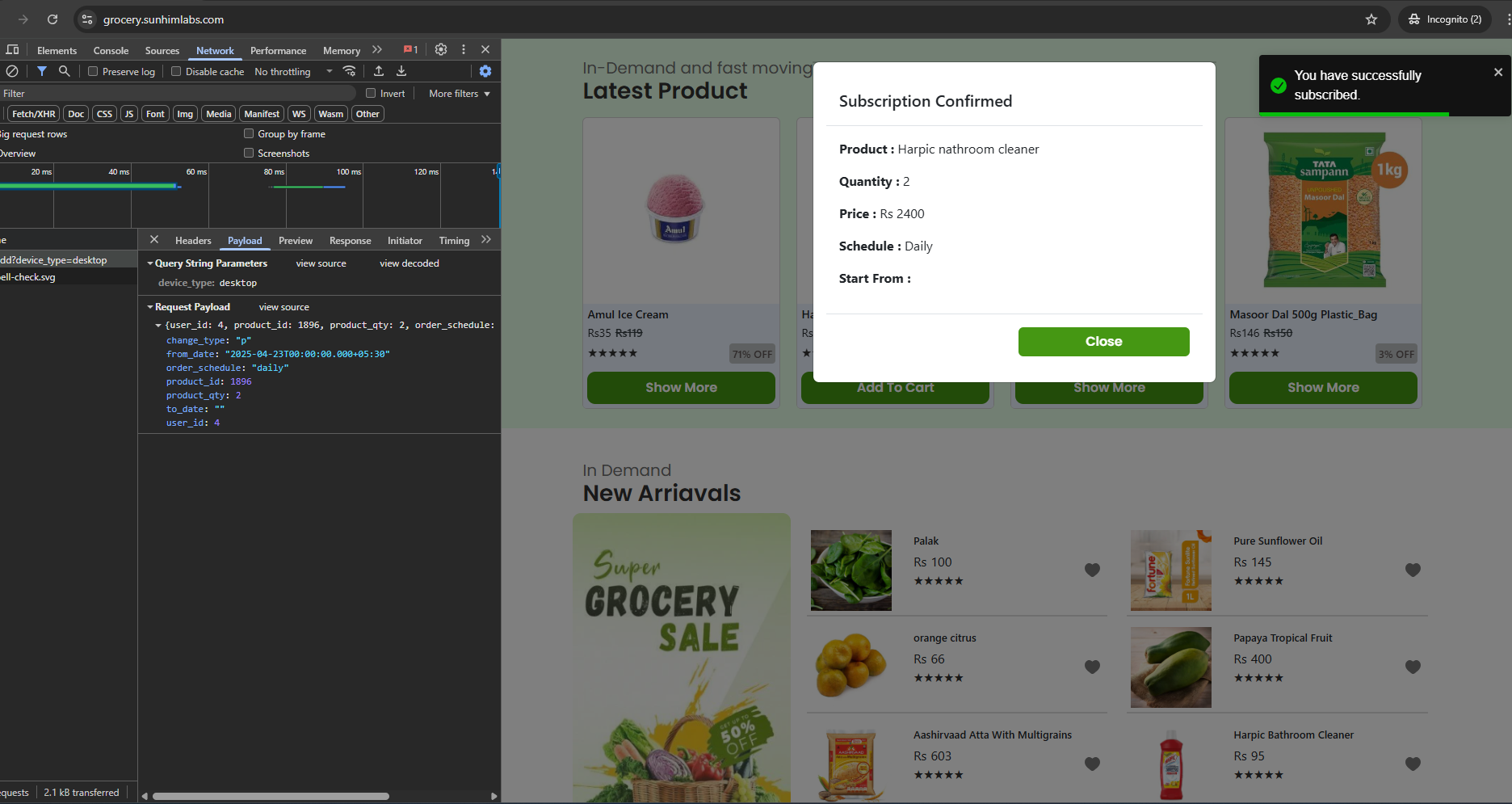Toggle the Img filter chip
The image size is (1512, 804).
point(185,114)
